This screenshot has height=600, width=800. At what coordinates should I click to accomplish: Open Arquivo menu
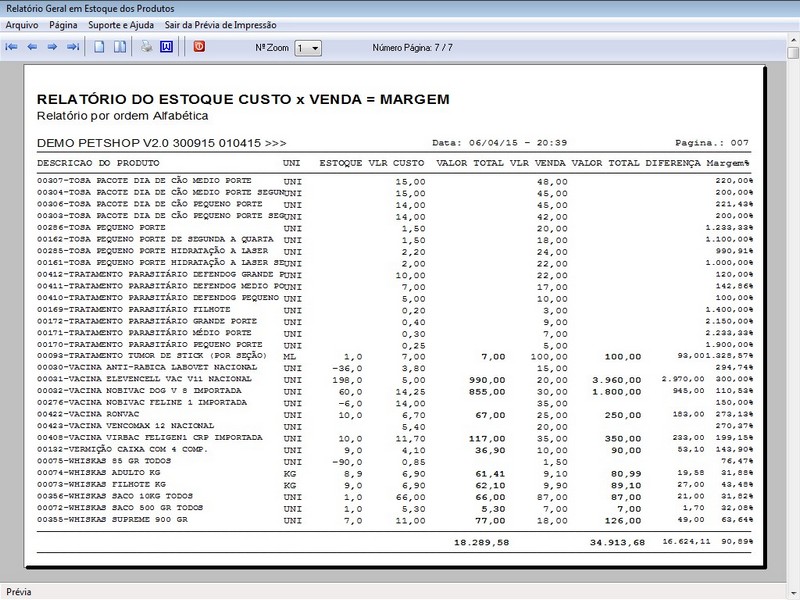coord(22,25)
